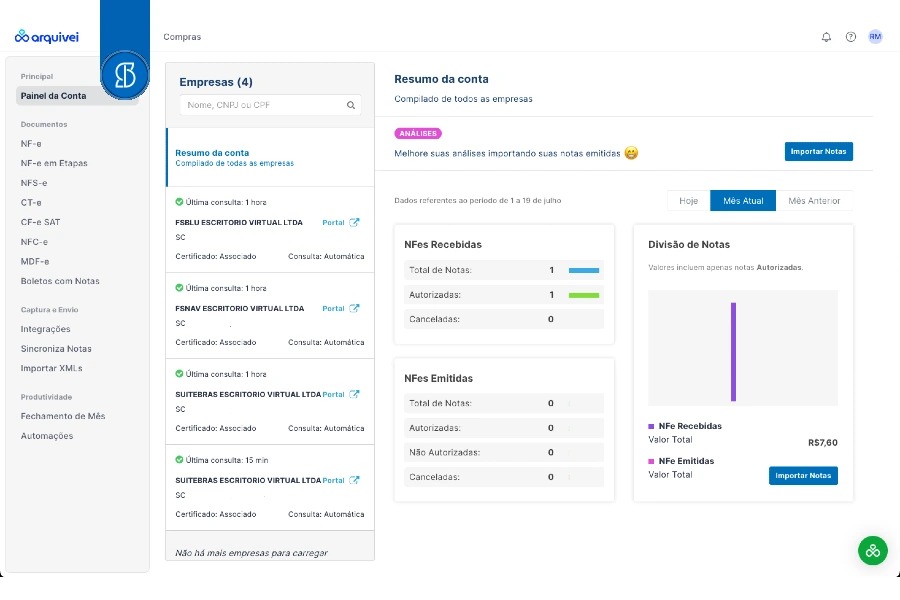Click Importar Notas in the Análises banner
Screen dimensions: 900x600
point(818,152)
